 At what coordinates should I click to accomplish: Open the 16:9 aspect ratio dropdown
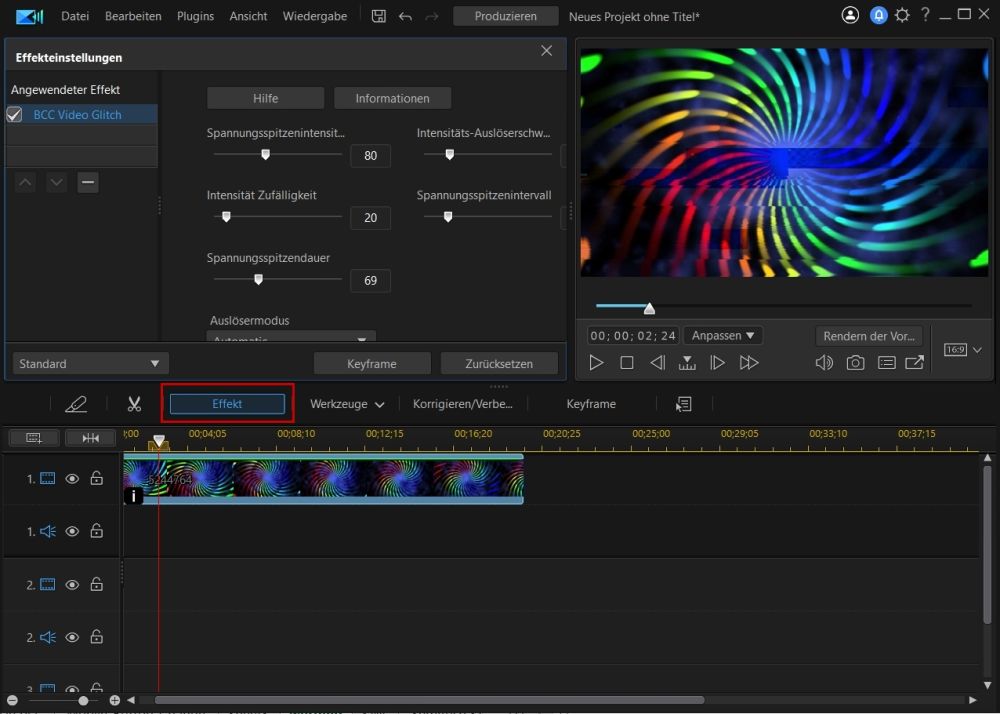click(962, 349)
